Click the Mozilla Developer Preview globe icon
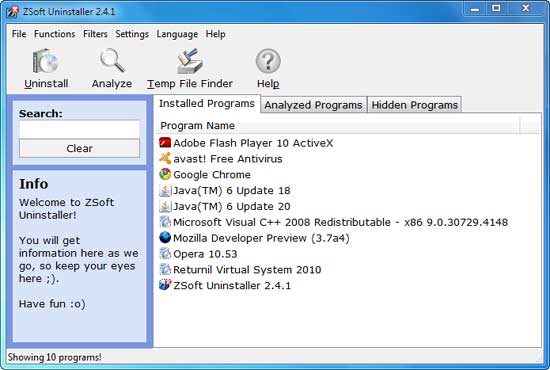 pyautogui.click(x=165, y=238)
